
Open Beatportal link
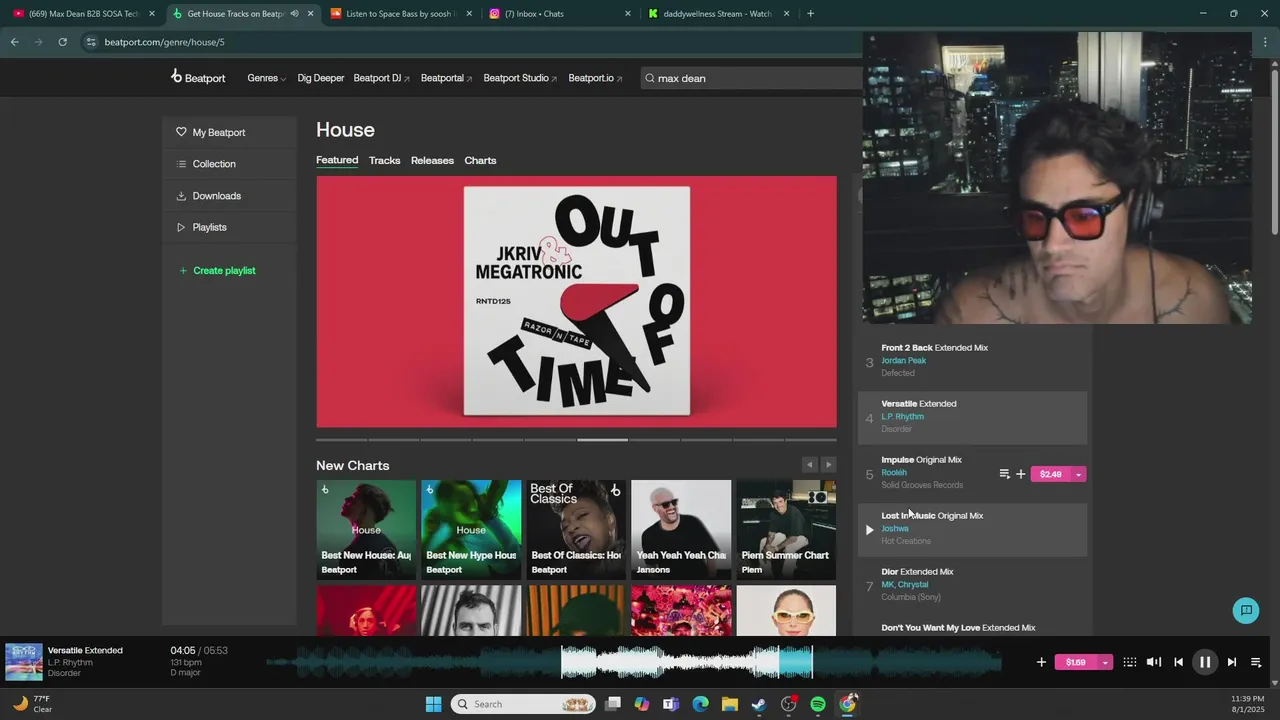447,78
